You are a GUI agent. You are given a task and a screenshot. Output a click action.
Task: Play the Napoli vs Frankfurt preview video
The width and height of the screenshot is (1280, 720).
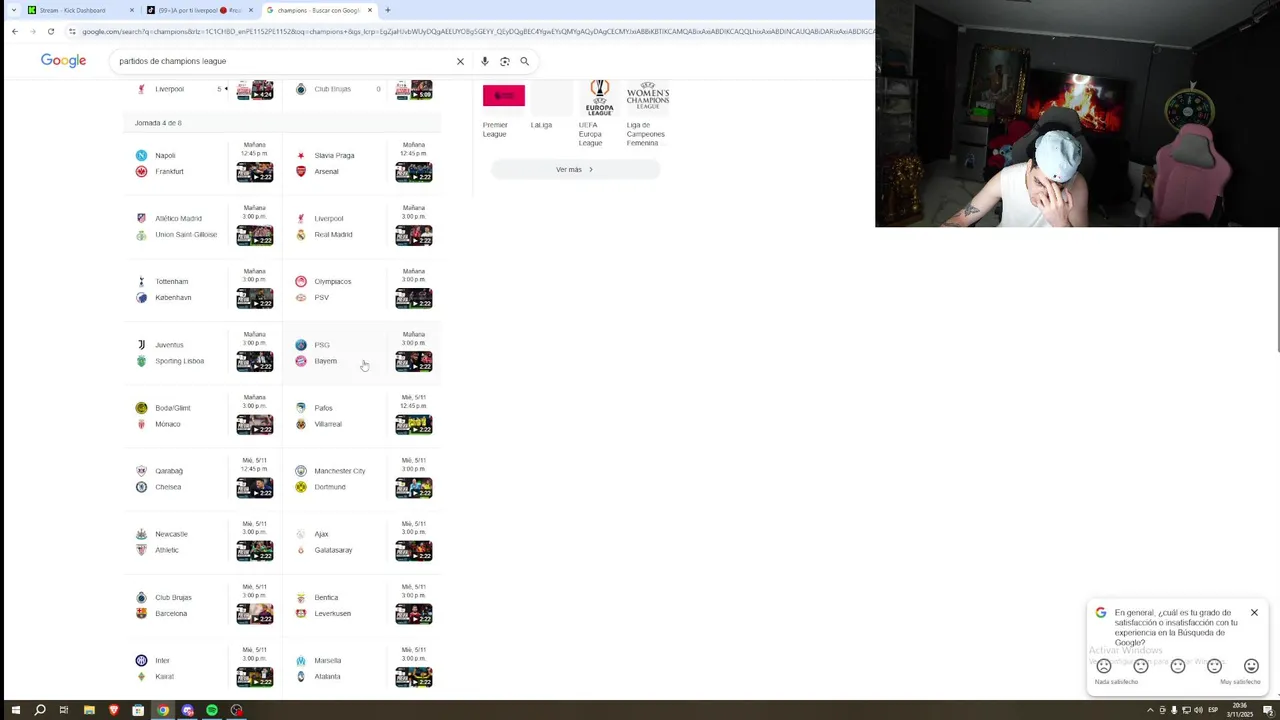pos(254,172)
